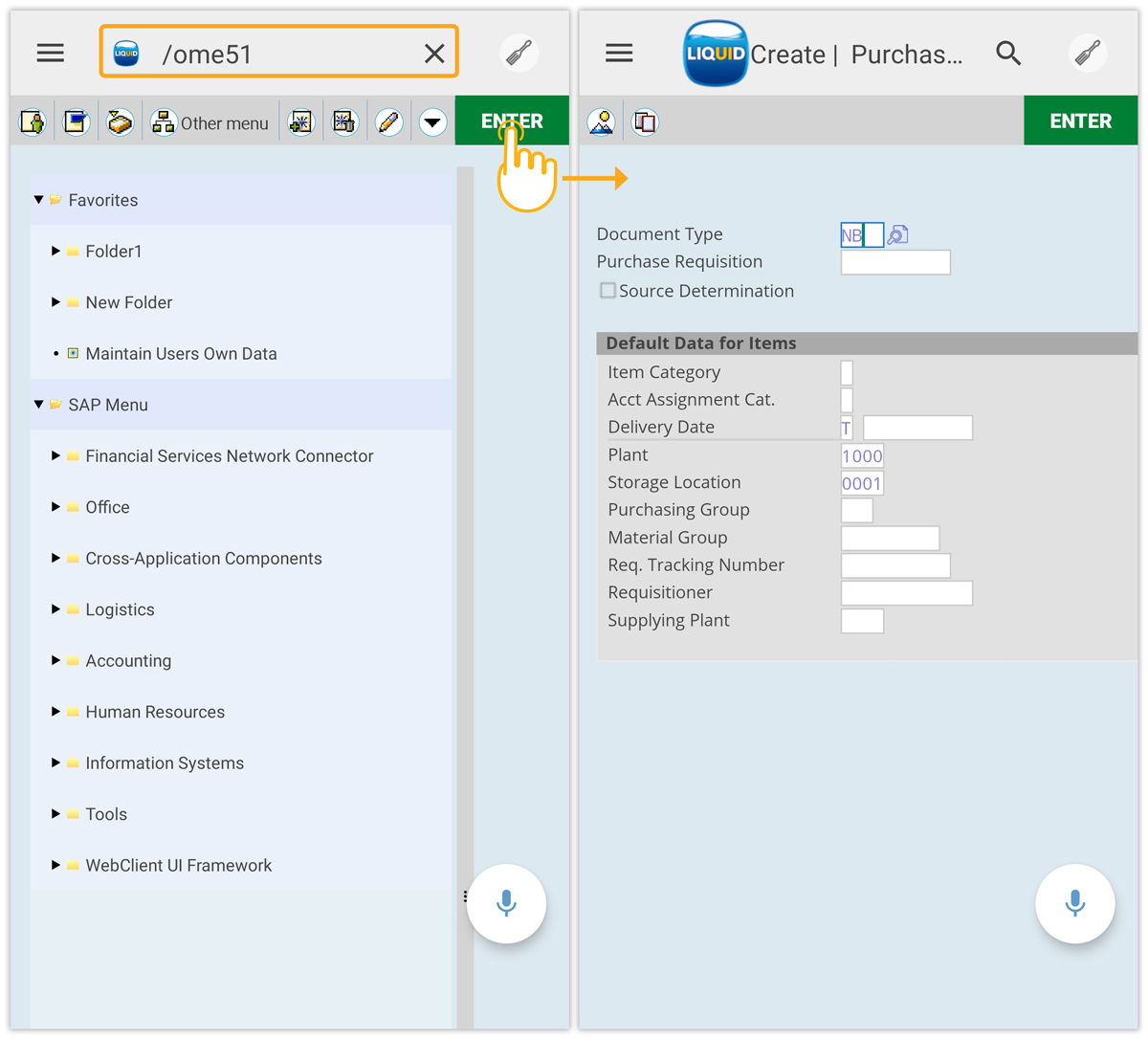Click the Default Data for Items header

coord(867,343)
